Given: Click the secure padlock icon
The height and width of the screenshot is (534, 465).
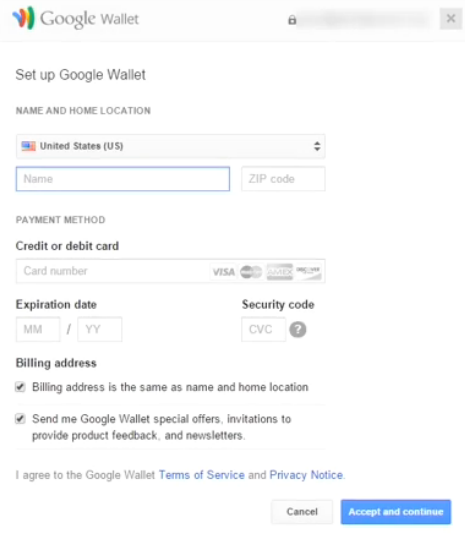Looking at the screenshot, I should tap(292, 20).
